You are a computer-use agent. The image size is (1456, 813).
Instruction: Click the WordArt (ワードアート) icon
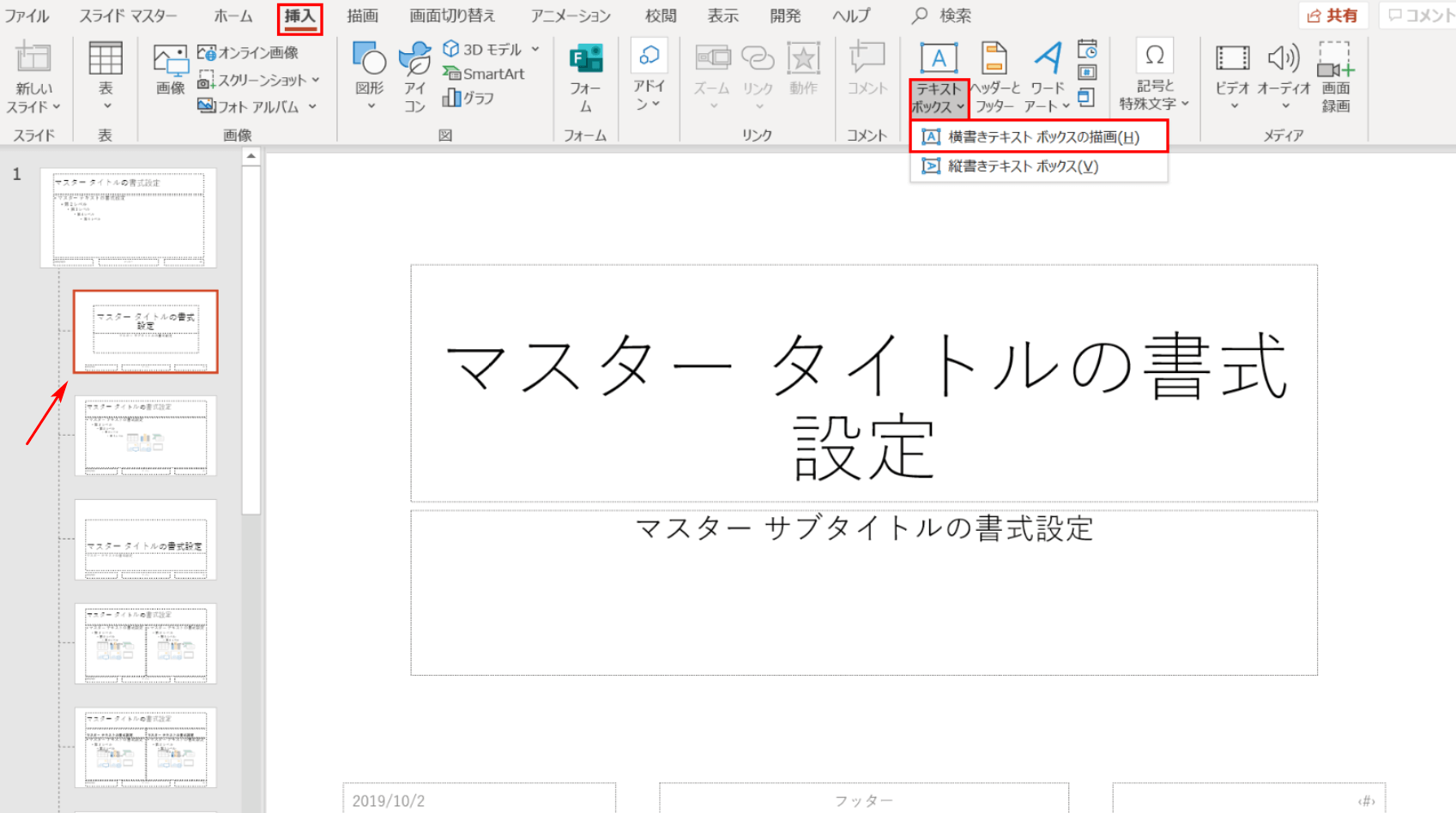(1048, 58)
